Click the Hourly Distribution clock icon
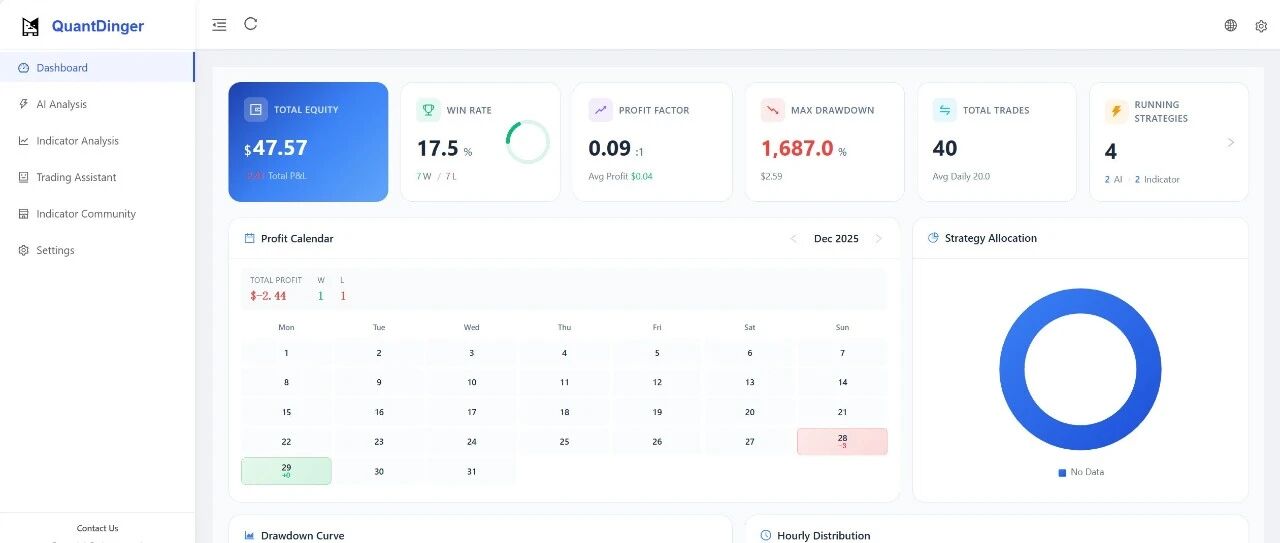The image size is (1280, 543). pos(766,535)
